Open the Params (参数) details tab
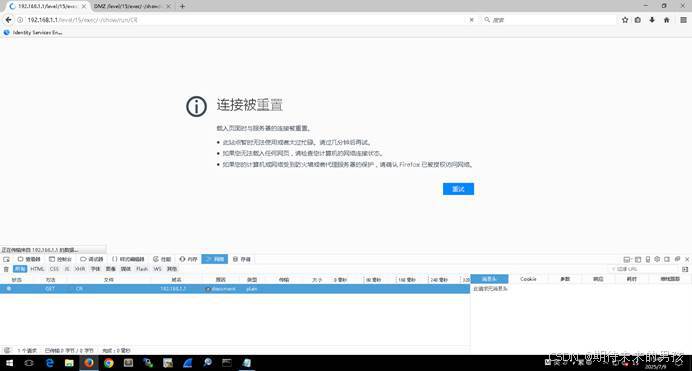 click(565, 279)
